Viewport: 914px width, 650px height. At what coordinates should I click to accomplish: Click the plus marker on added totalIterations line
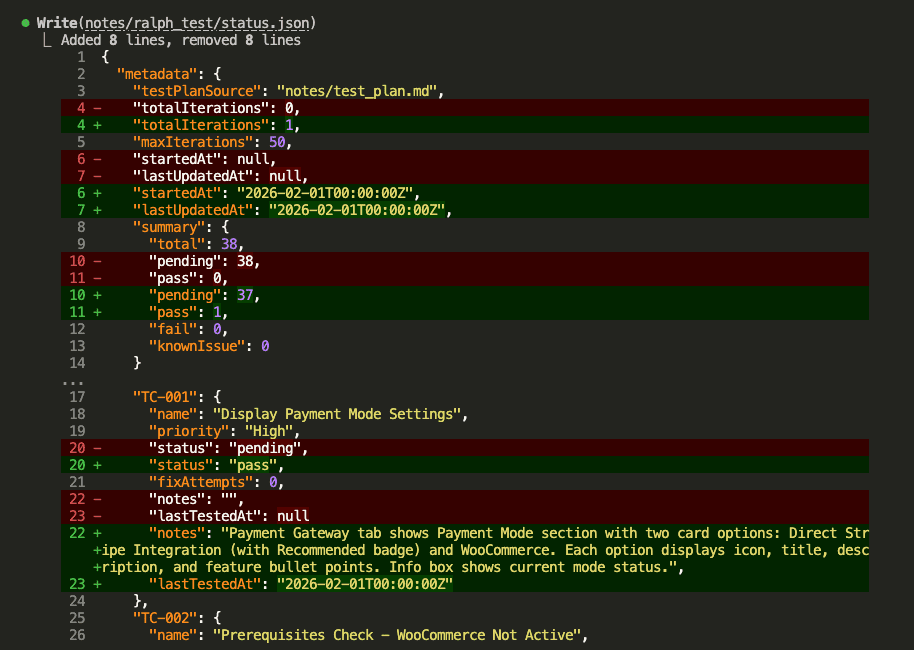pos(97,124)
